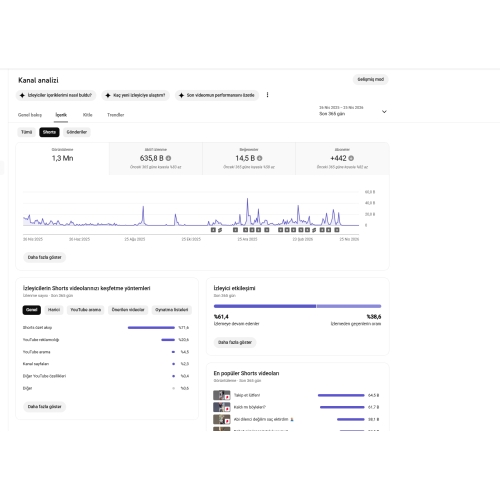Click the Kaç yeni izleyiciye ulaştım? suggestion
Screen dimensions: 500x500
point(136,95)
